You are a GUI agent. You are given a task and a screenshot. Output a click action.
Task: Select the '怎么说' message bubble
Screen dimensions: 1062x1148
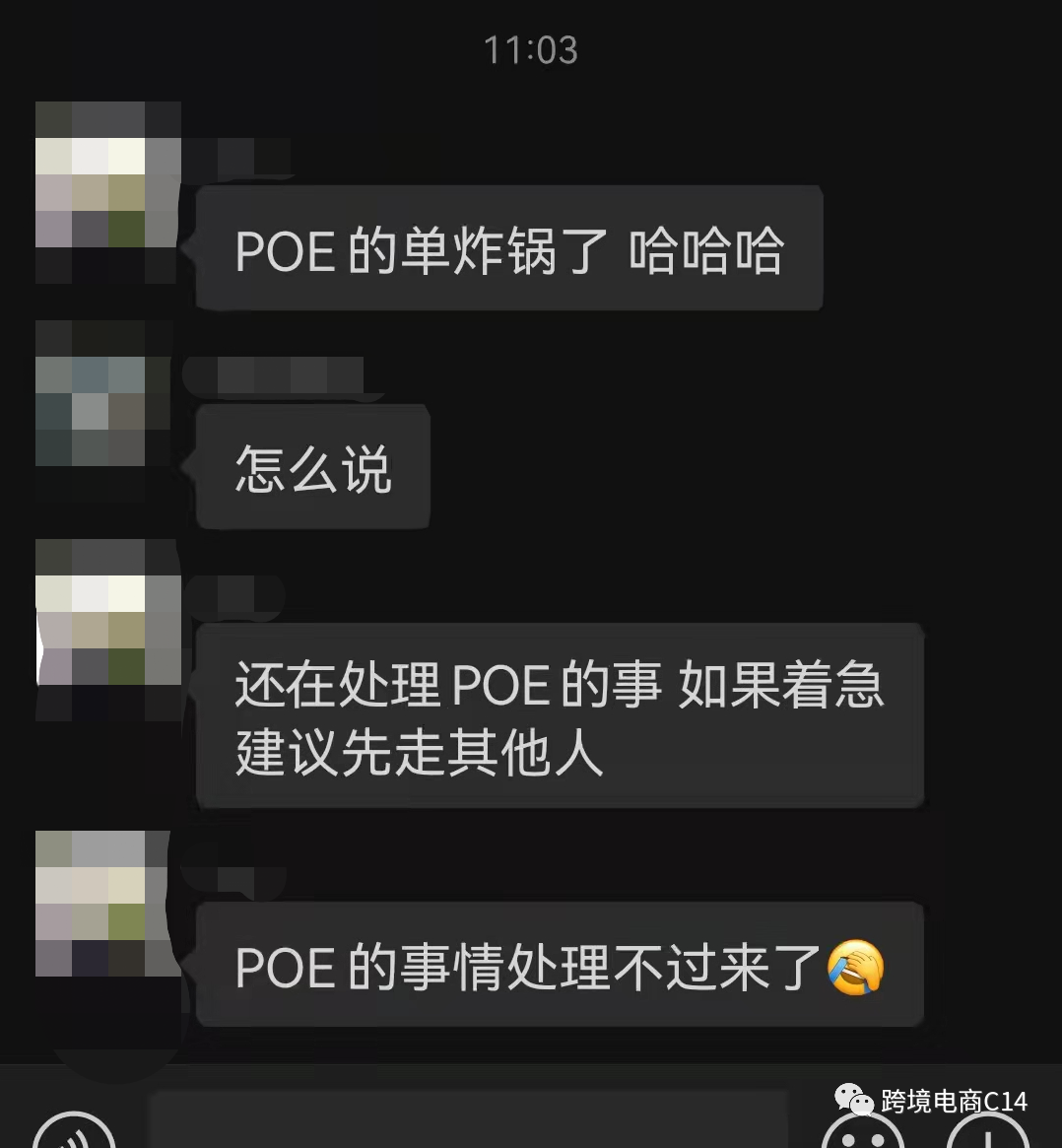tap(312, 466)
